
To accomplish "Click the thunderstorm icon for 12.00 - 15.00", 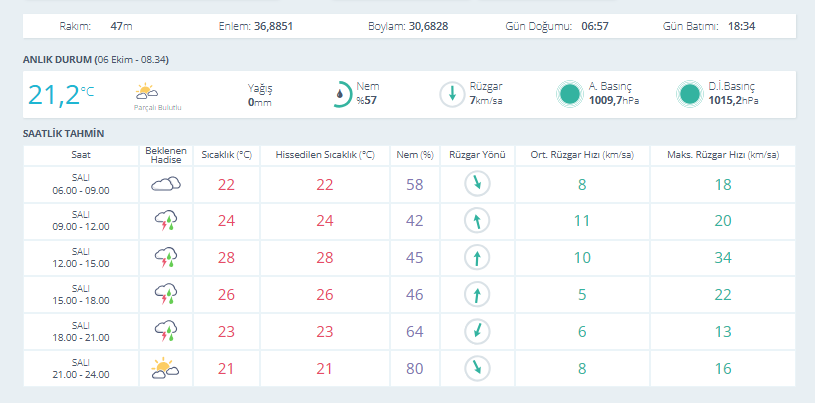I will (166, 258).
